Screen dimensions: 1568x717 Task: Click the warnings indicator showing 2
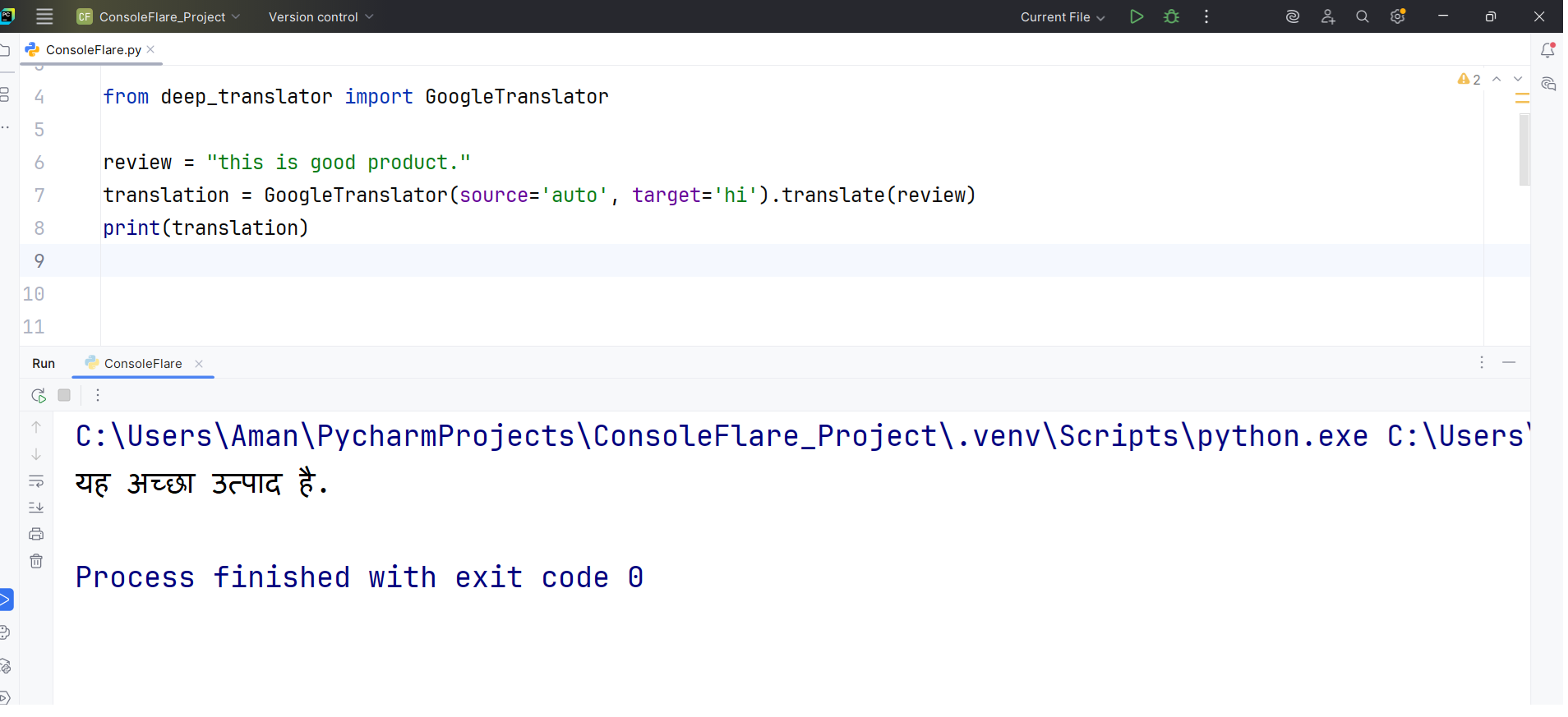point(1469,80)
